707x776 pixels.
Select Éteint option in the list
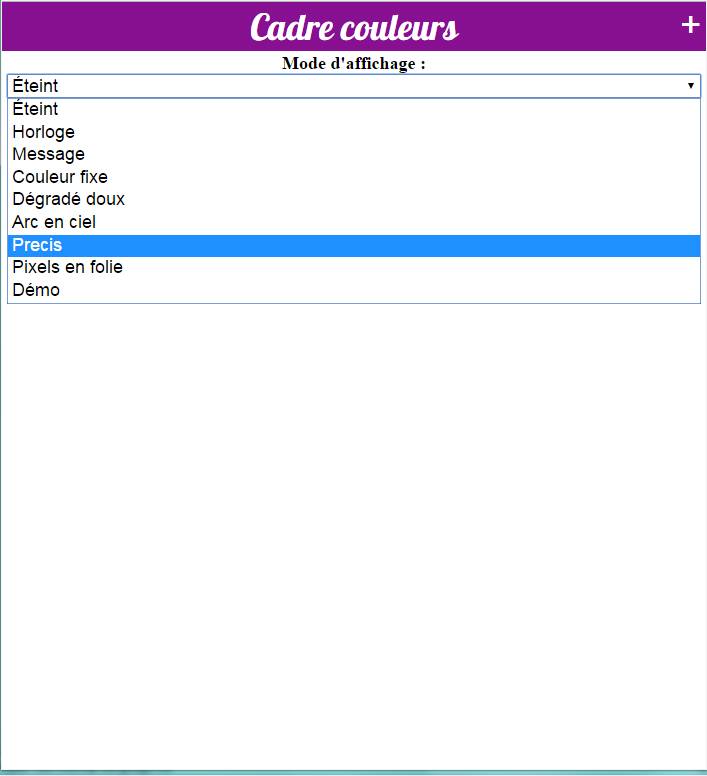pos(354,109)
